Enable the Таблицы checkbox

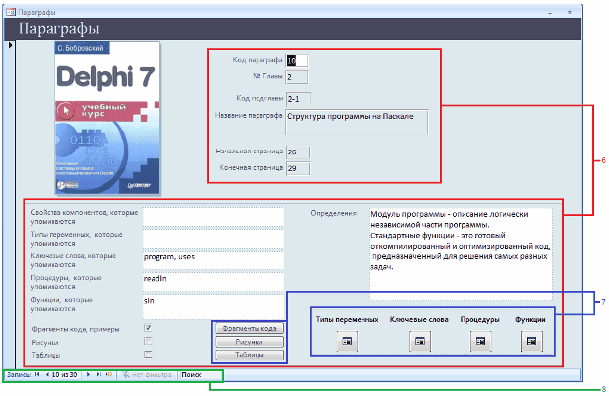[148, 354]
